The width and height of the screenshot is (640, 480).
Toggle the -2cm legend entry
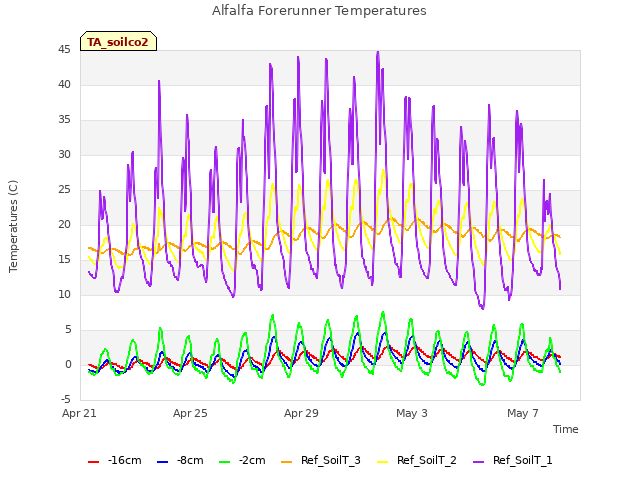coord(242,460)
